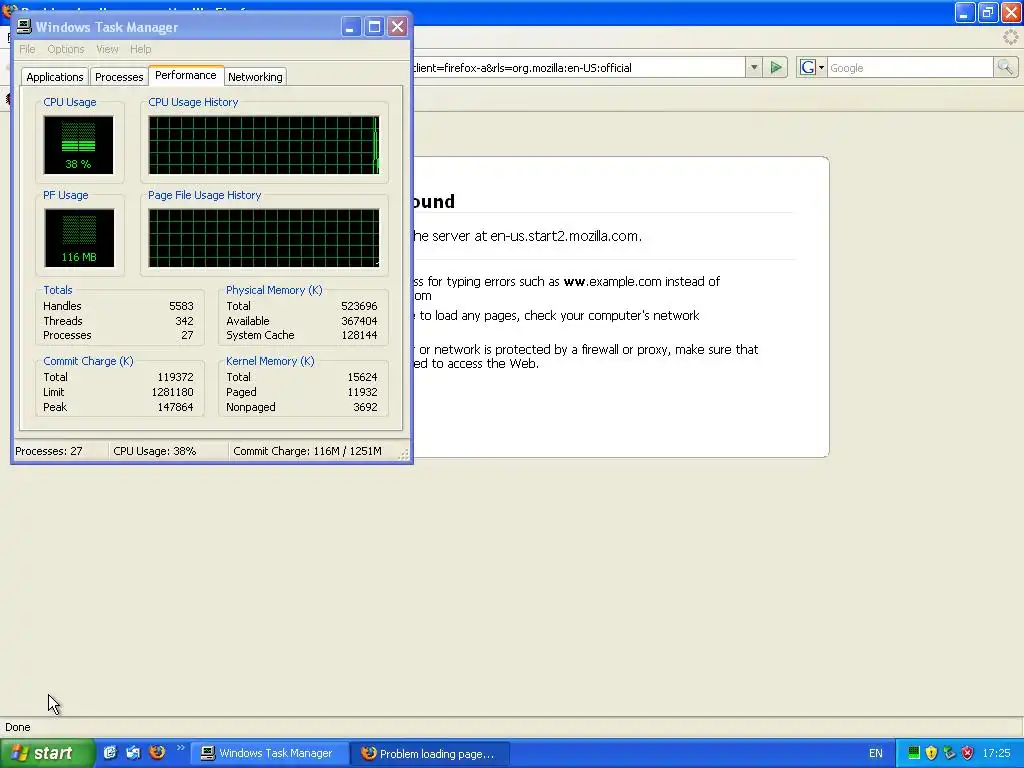Image resolution: width=1024 pixels, height=768 pixels.
Task: Click the Threads value 342
Action: coord(184,321)
